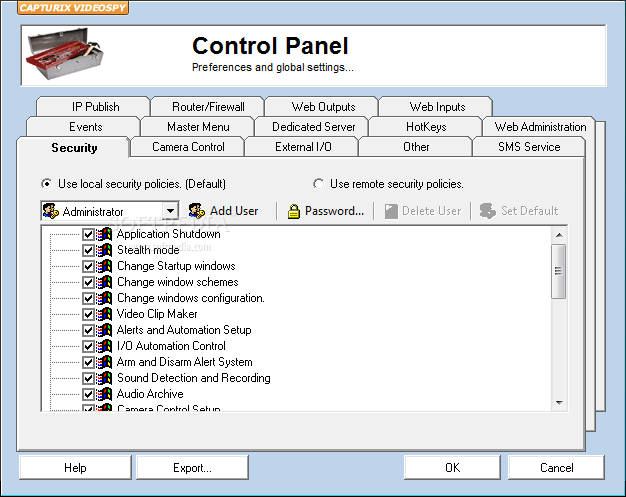Click the Delete User icon
Screen dimensions: 626x497
[391, 211]
